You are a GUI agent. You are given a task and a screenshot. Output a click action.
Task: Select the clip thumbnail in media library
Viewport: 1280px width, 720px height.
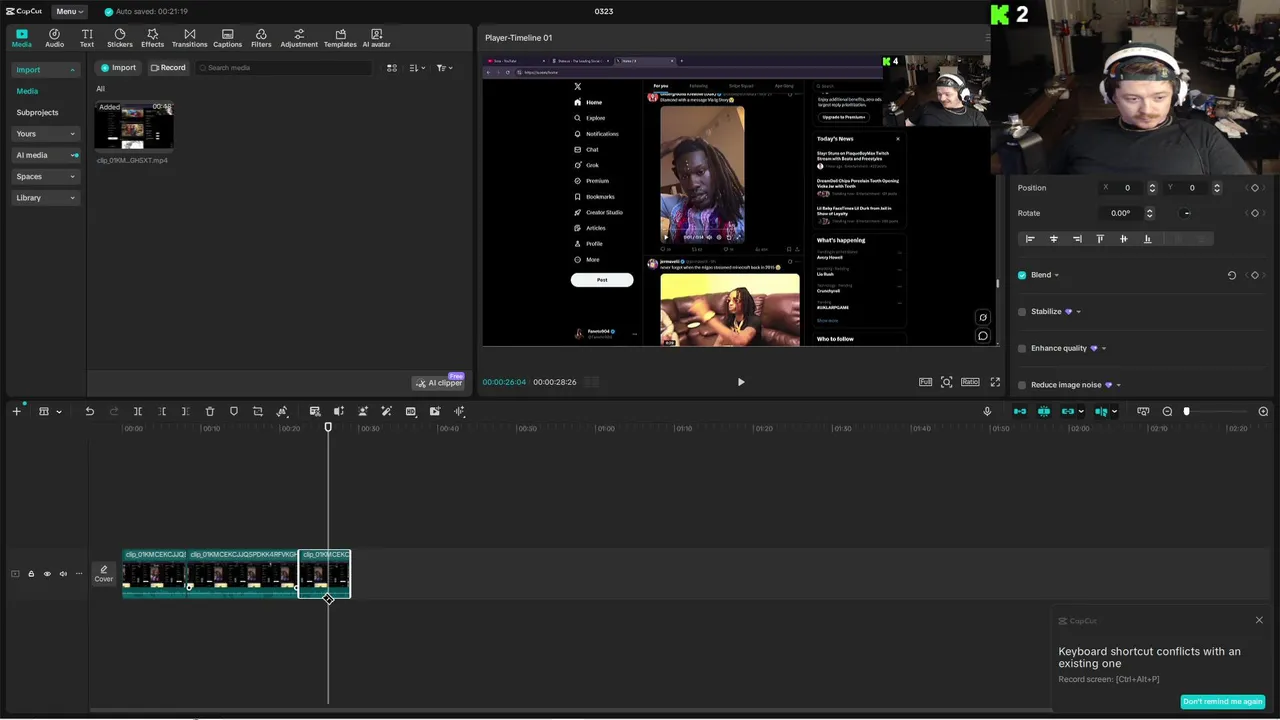(134, 126)
